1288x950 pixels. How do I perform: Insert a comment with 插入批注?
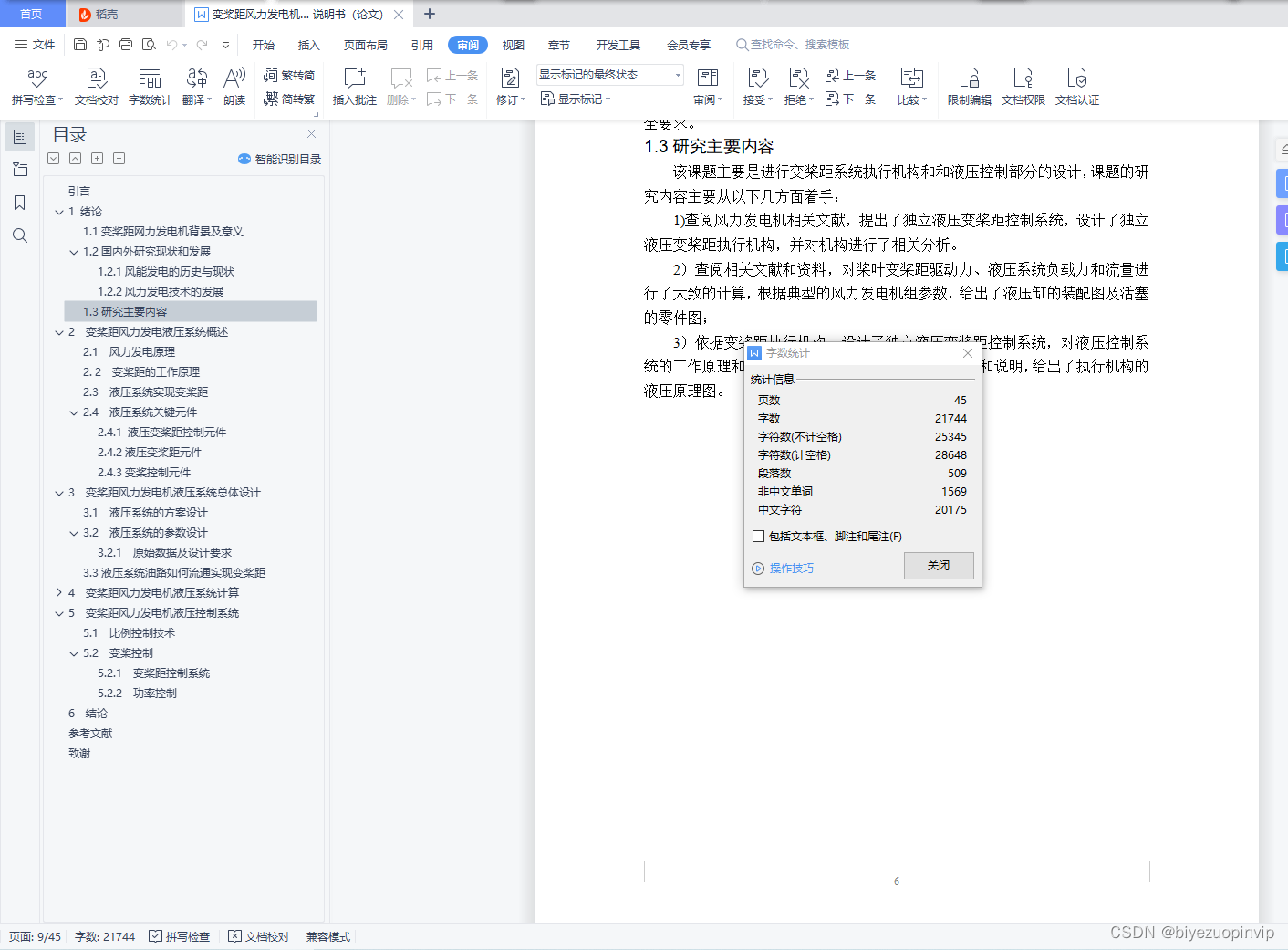pos(353,87)
